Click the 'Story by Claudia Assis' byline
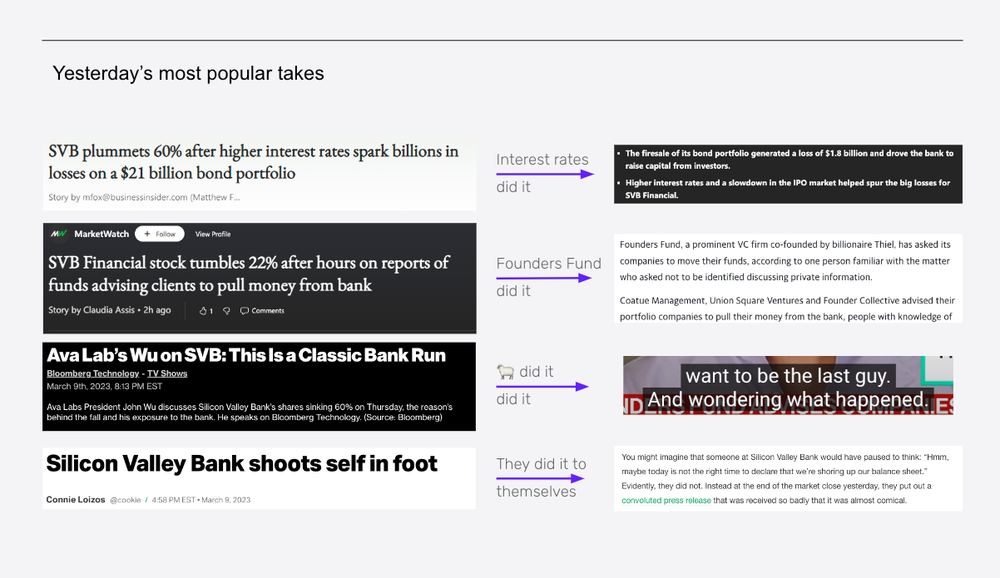This screenshot has height=578, width=1000. click(x=110, y=310)
